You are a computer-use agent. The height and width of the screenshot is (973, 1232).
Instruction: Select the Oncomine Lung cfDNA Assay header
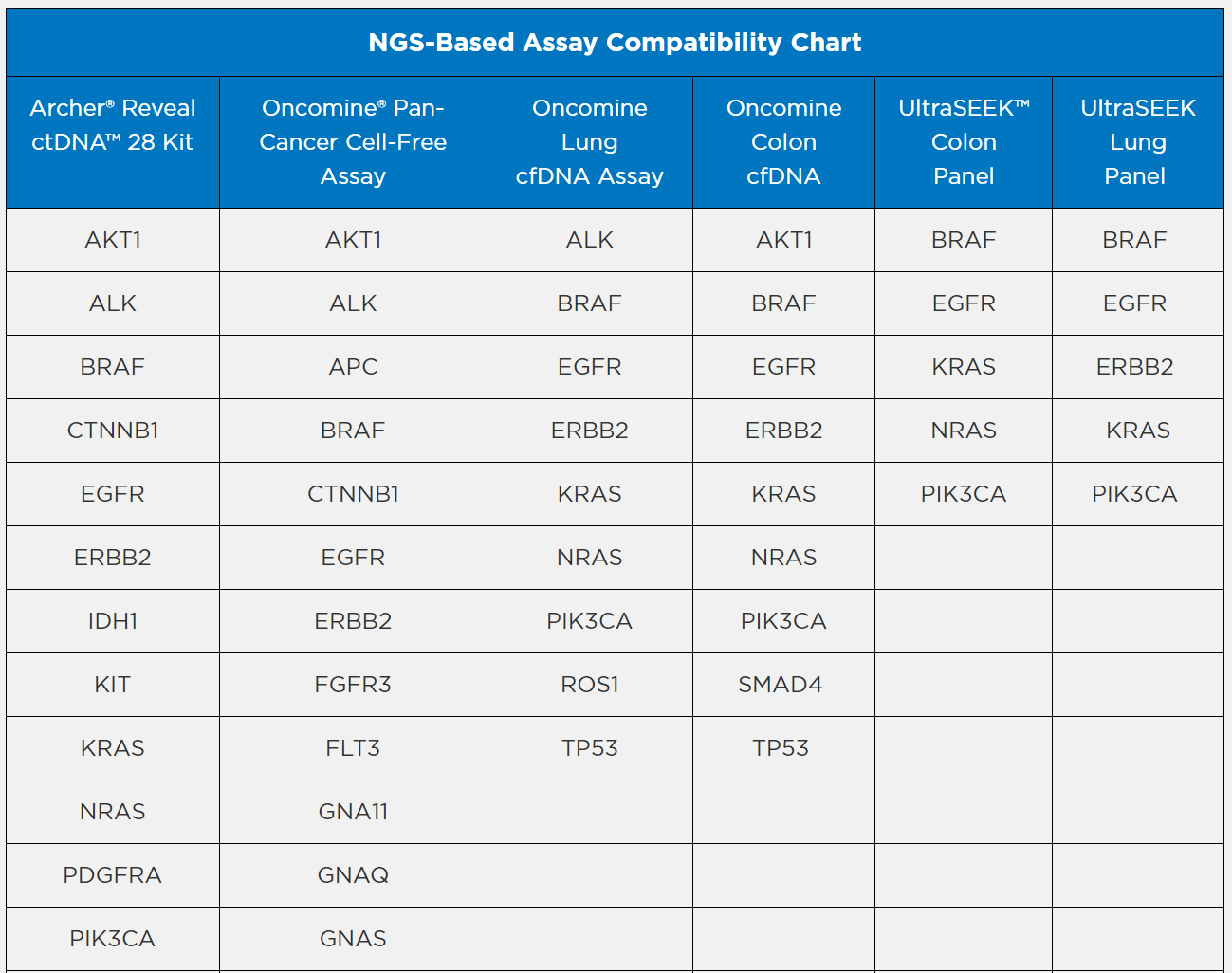590,142
